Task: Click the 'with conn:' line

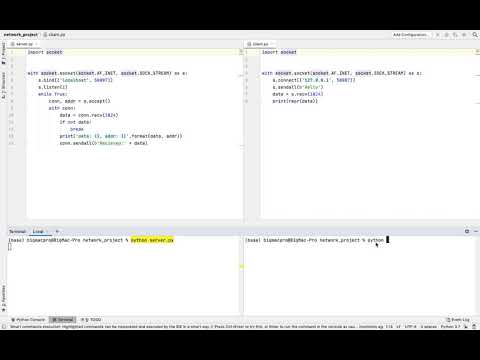Action: pos(62,108)
